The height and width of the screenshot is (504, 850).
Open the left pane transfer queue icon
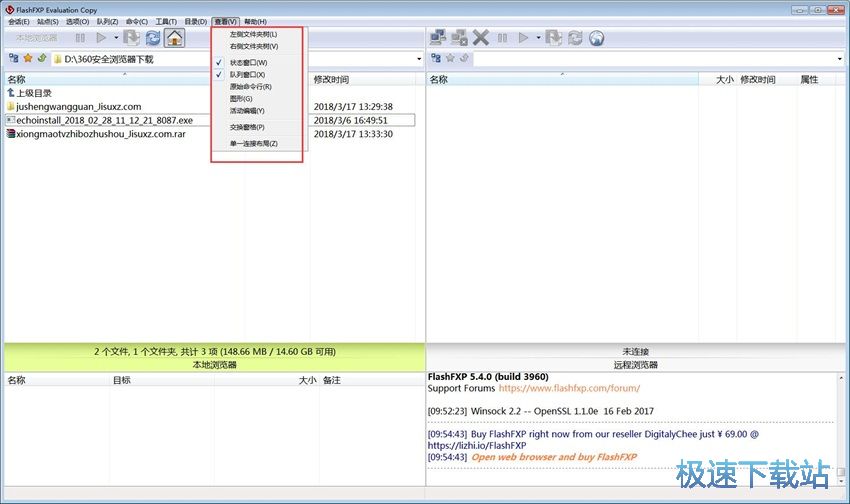(131, 37)
